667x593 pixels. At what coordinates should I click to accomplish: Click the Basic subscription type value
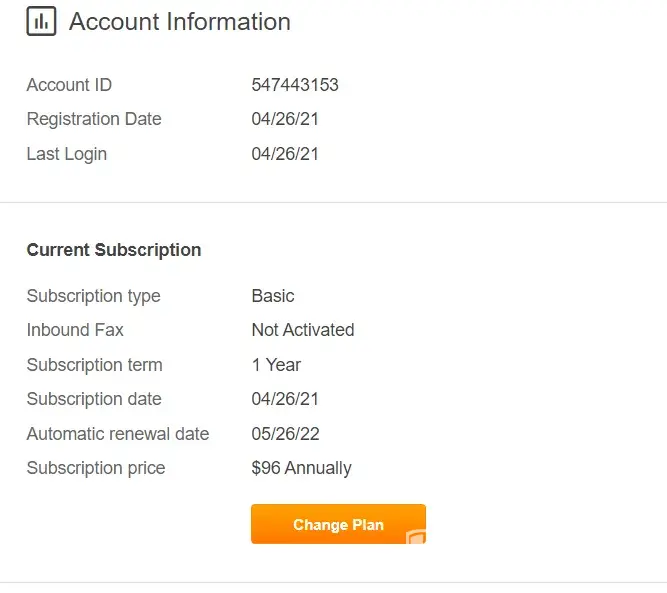click(x=273, y=296)
